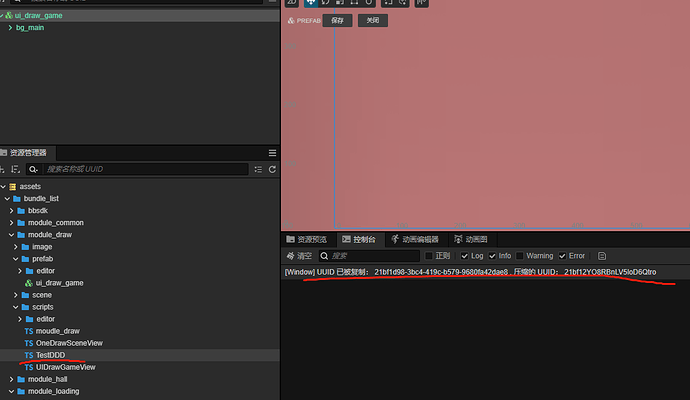Open the 动画图 tab

pyautogui.click(x=471, y=239)
